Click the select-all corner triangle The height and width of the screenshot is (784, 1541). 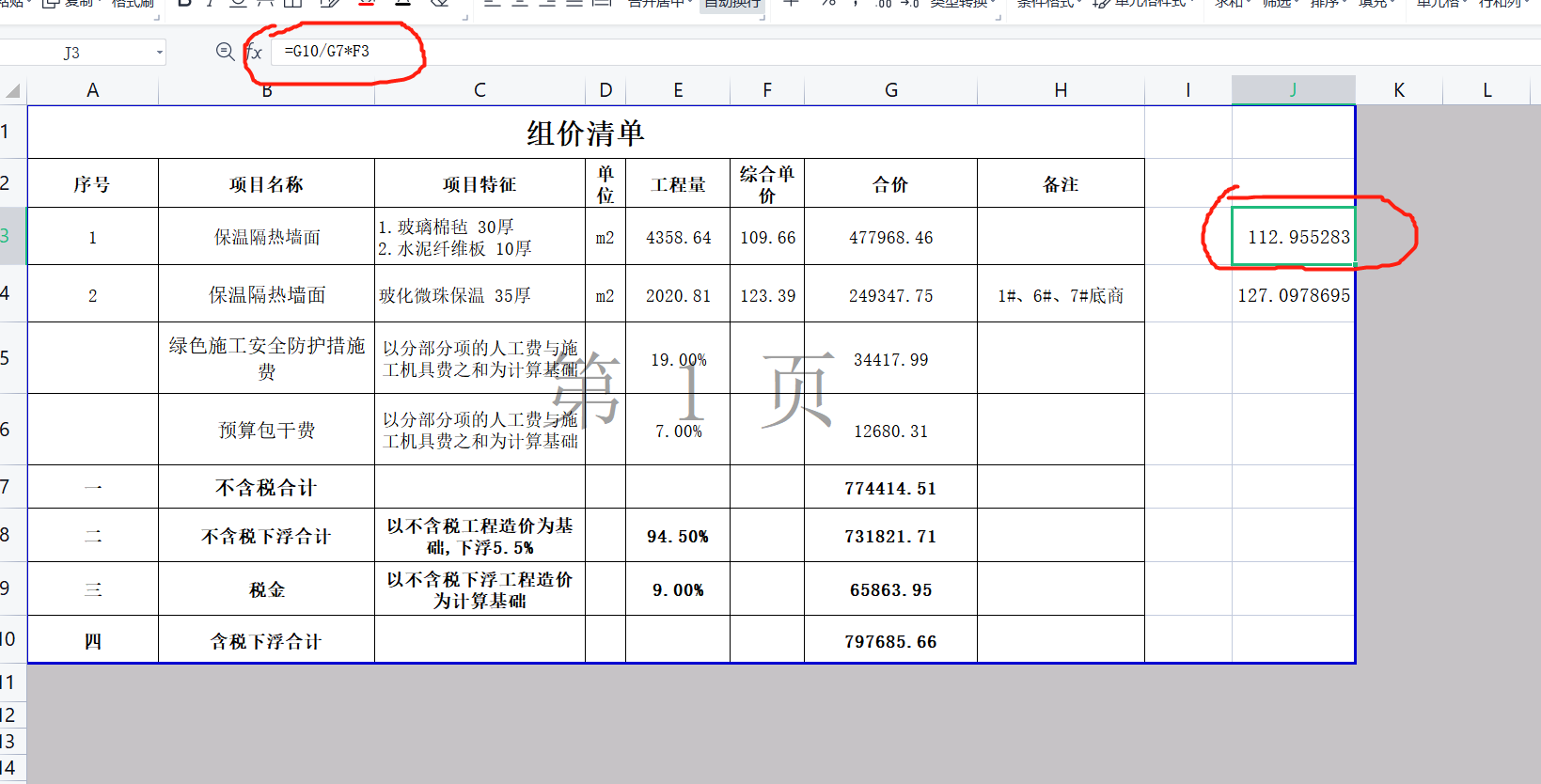(x=13, y=90)
